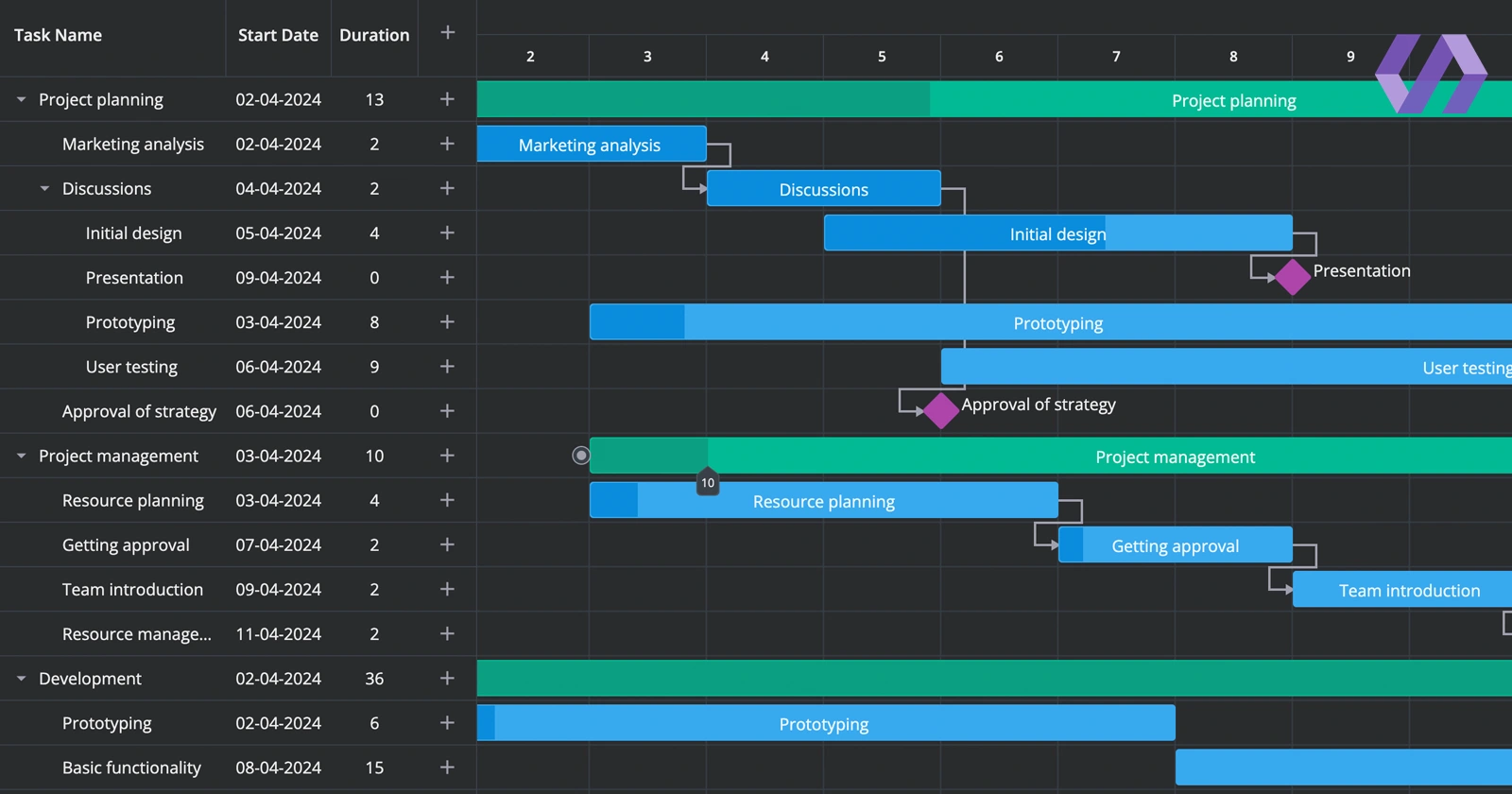Select the Marketing analysis task bar
Image resolution: width=1512 pixels, height=794 pixels.
592,144
